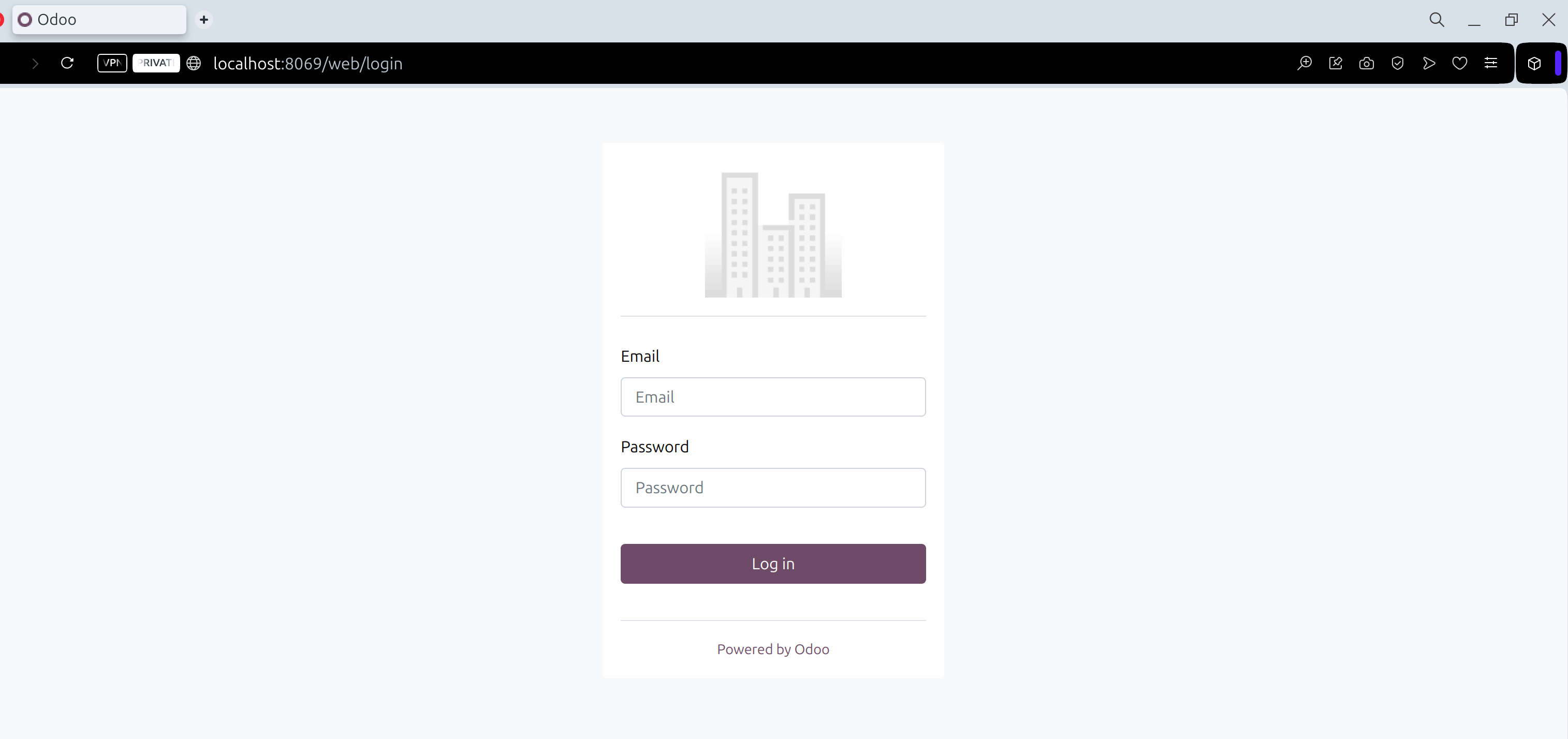Switch to the Odoo tab
Viewport: 1568px width, 739px height.
click(98, 20)
